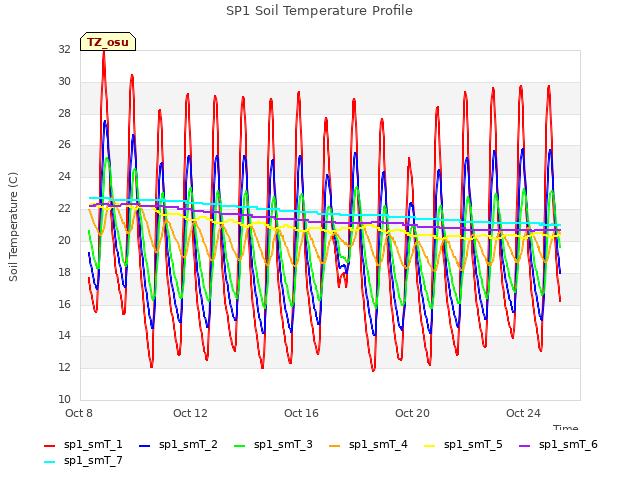Click the red sp1_smT_1 legend swatch
The width and height of the screenshot is (640, 480).
(49, 446)
